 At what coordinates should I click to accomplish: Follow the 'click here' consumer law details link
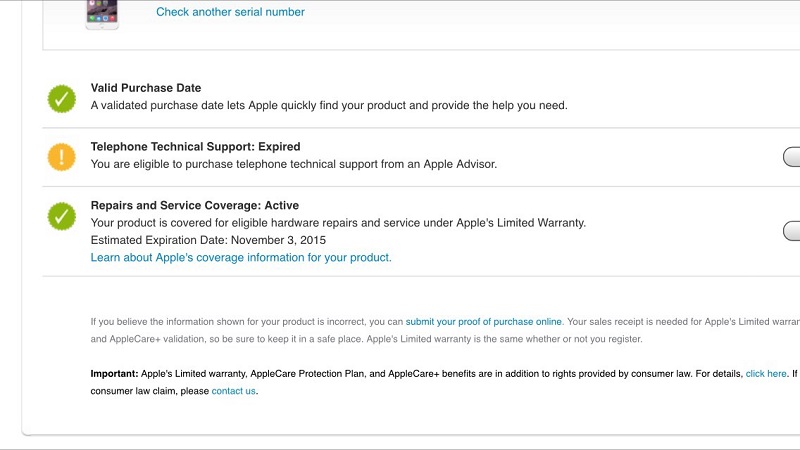coord(766,373)
